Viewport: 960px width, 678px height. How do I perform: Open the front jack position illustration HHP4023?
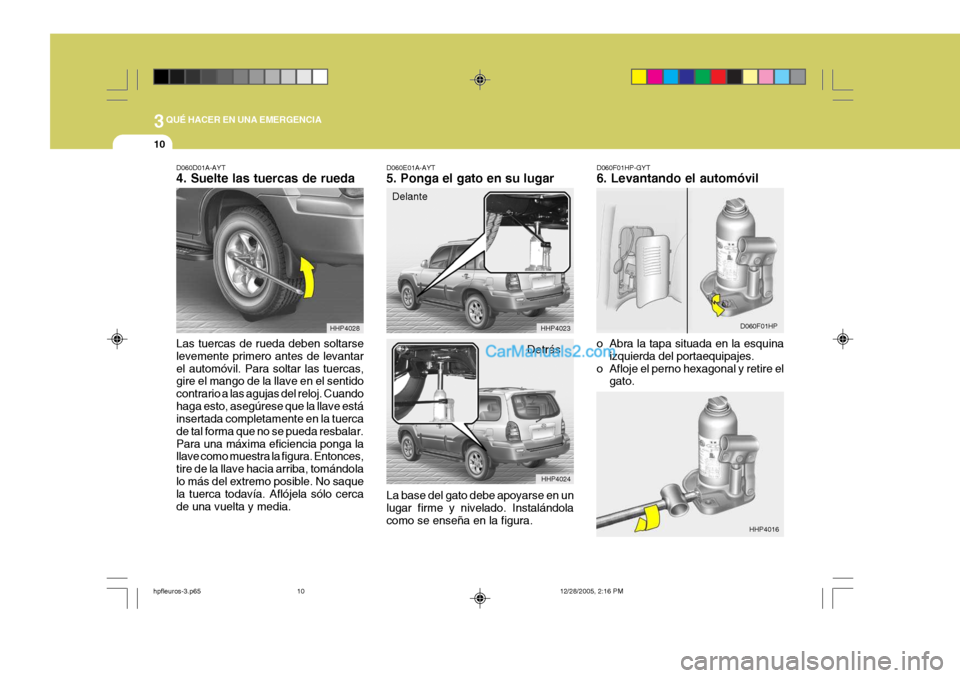point(480,260)
